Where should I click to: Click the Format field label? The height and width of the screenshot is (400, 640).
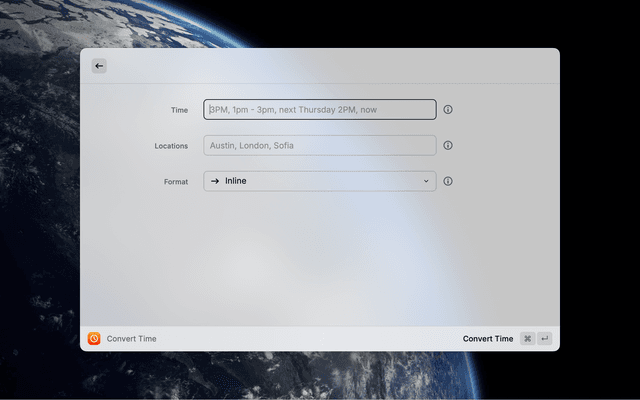point(176,182)
